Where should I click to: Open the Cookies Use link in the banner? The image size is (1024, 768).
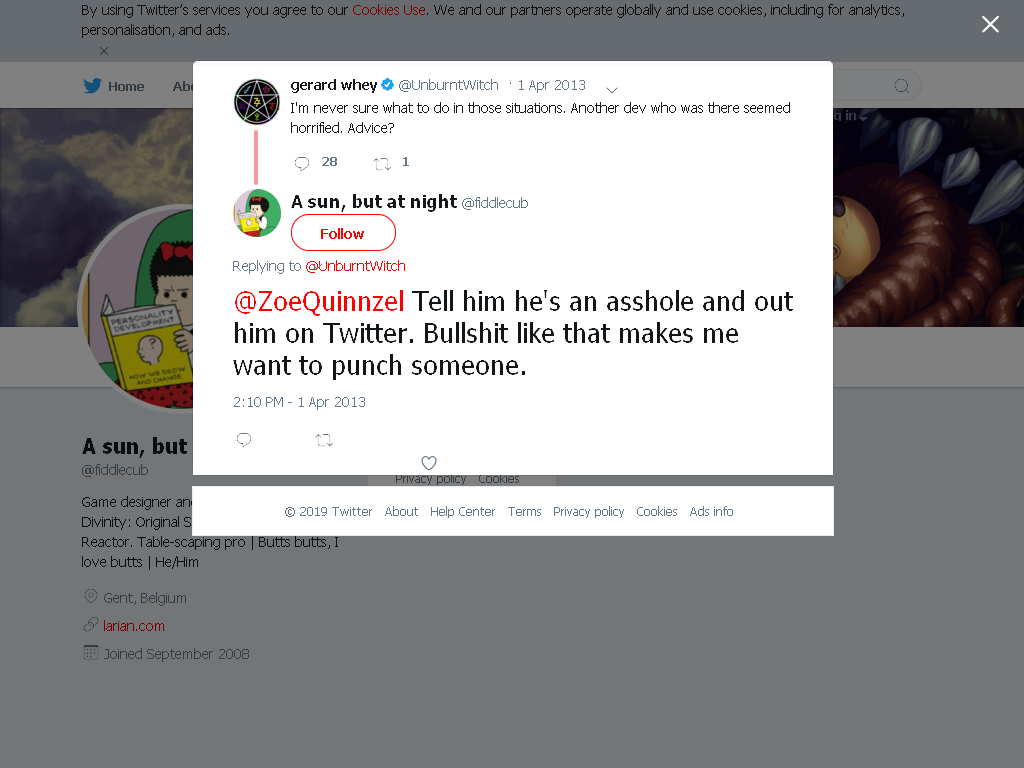(x=389, y=10)
